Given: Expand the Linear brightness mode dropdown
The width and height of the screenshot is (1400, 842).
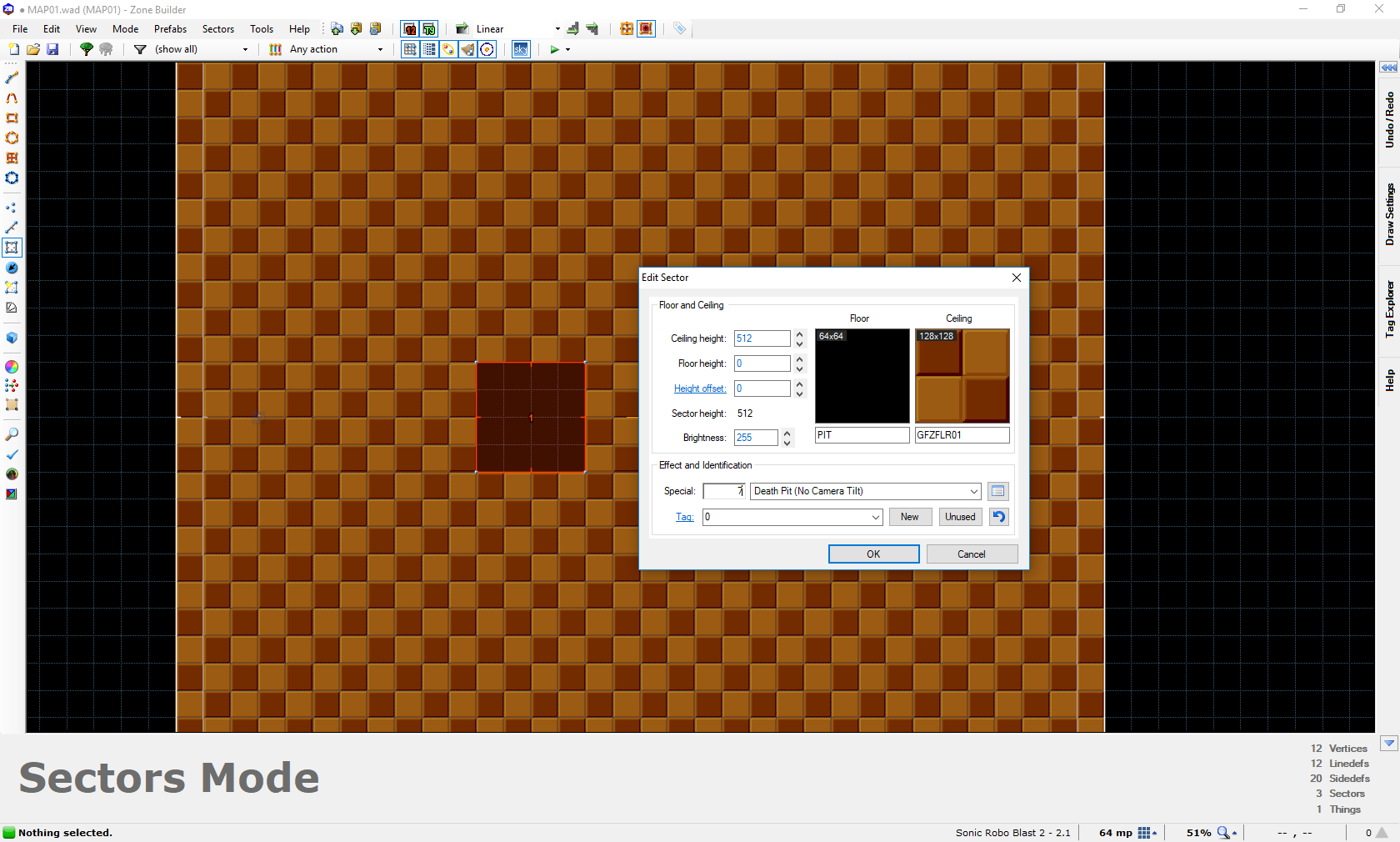Looking at the screenshot, I should pyautogui.click(x=557, y=29).
